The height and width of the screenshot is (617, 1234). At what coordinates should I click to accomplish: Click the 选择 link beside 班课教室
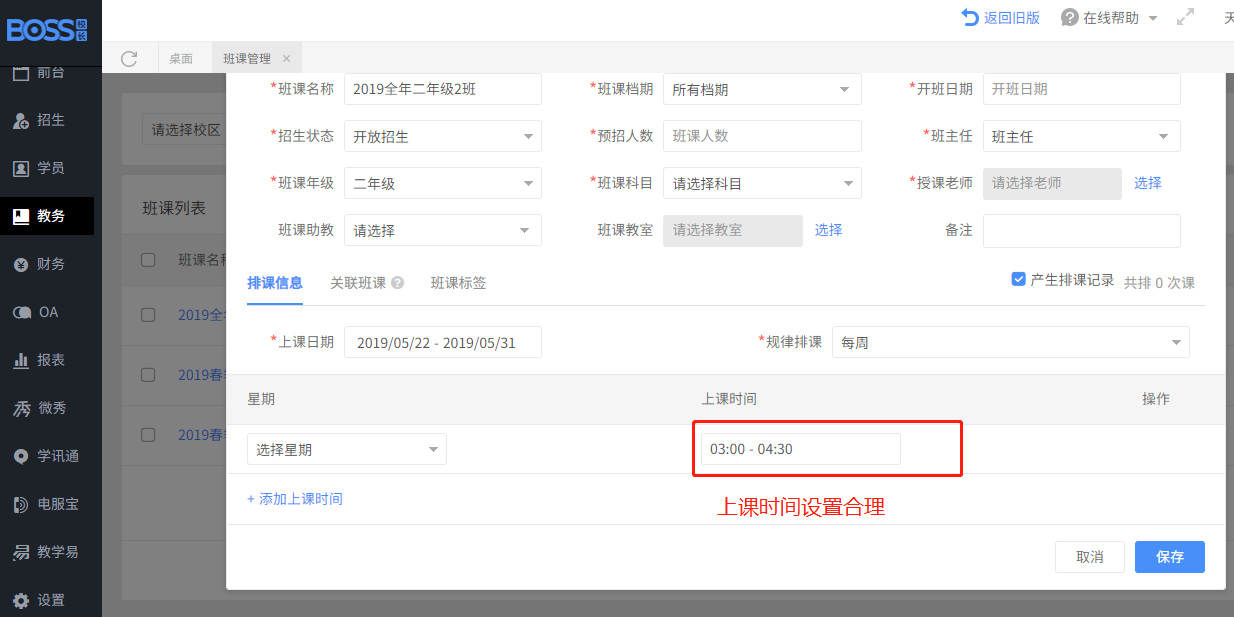[829, 230]
